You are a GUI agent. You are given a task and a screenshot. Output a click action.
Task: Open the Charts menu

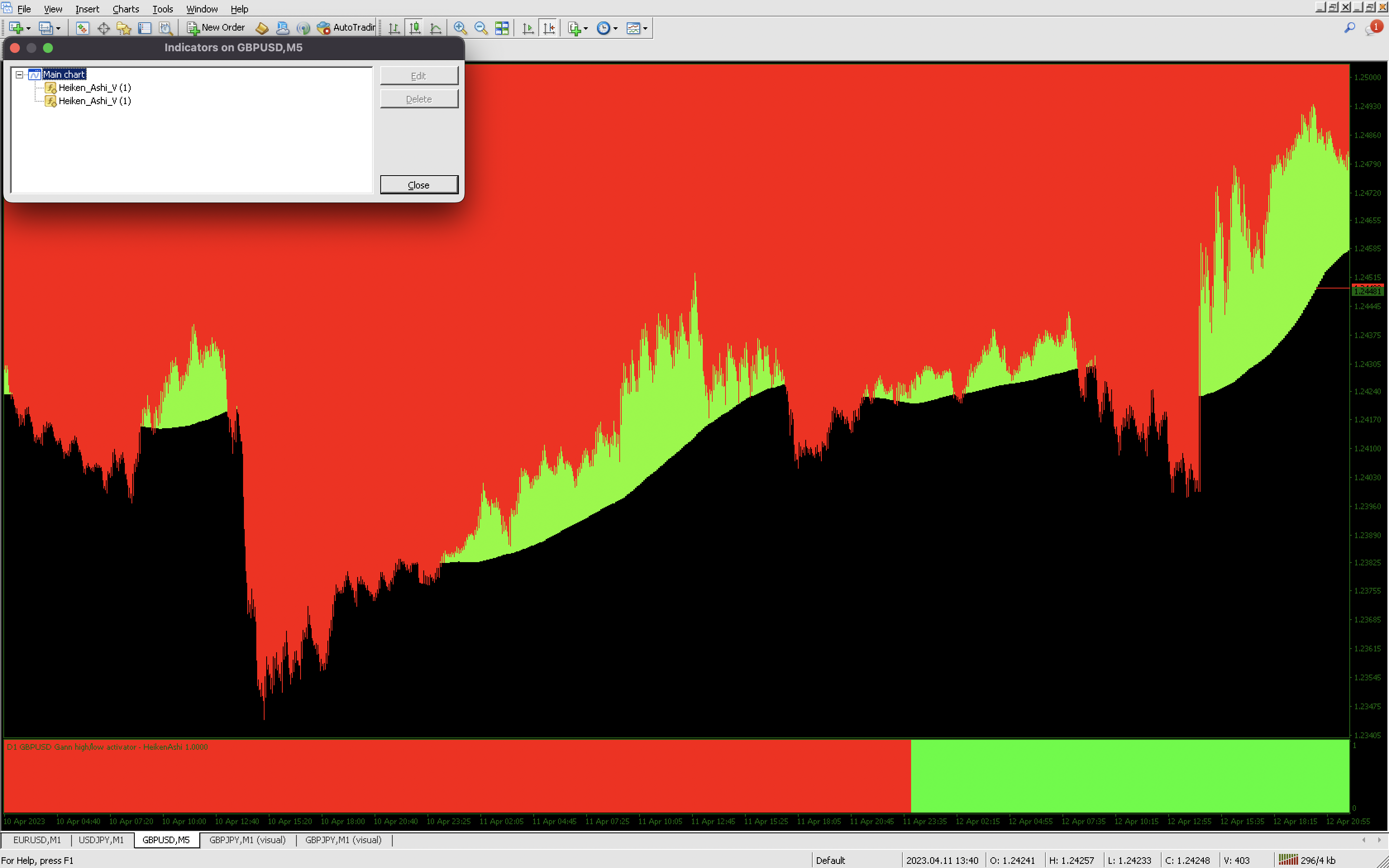pos(126,9)
